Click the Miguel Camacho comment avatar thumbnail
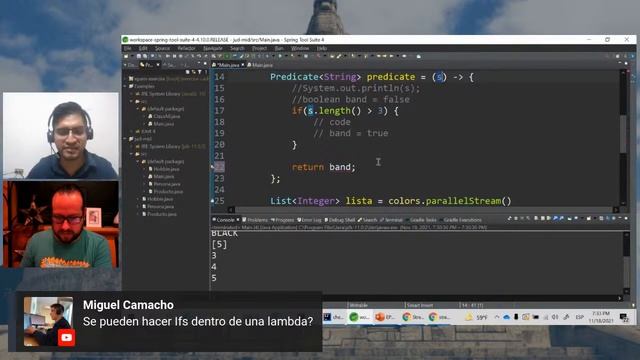Image resolution: width=640 pixels, height=360 pixels. click(x=48, y=322)
